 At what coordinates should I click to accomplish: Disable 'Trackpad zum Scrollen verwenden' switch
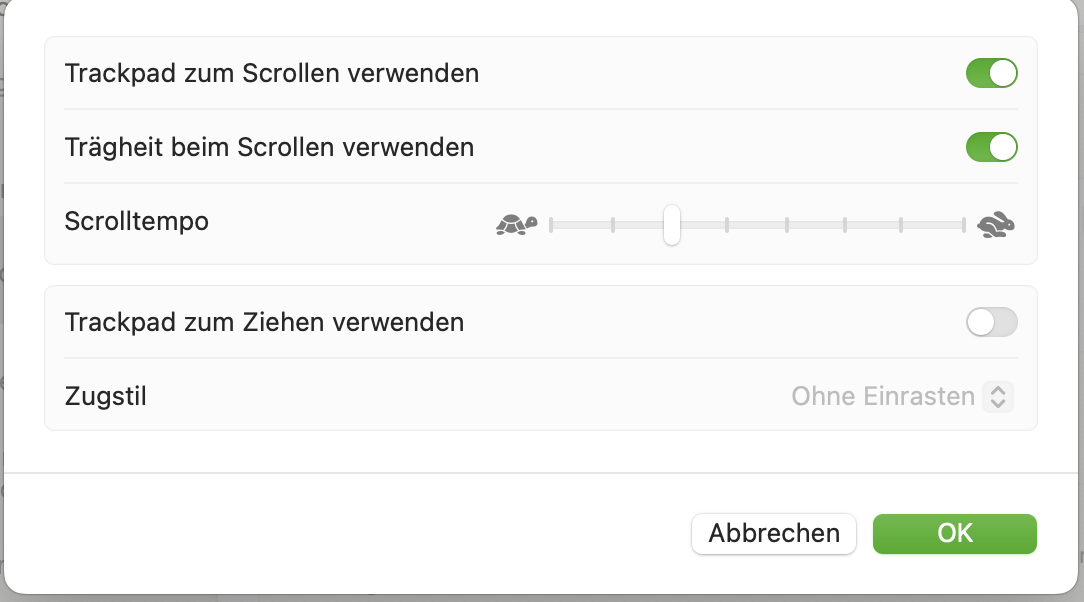[991, 73]
